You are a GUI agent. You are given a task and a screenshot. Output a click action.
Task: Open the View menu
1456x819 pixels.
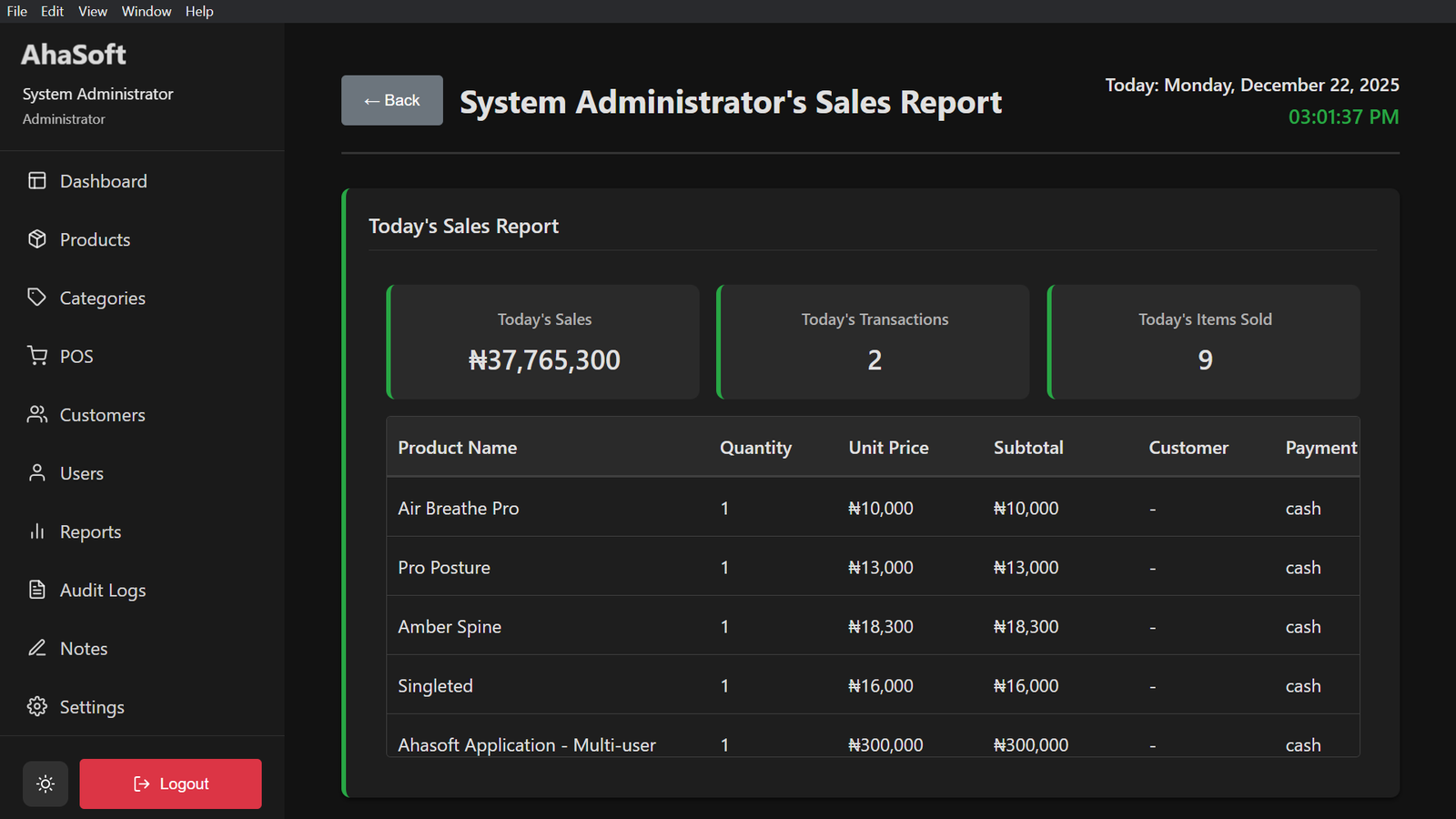click(92, 11)
